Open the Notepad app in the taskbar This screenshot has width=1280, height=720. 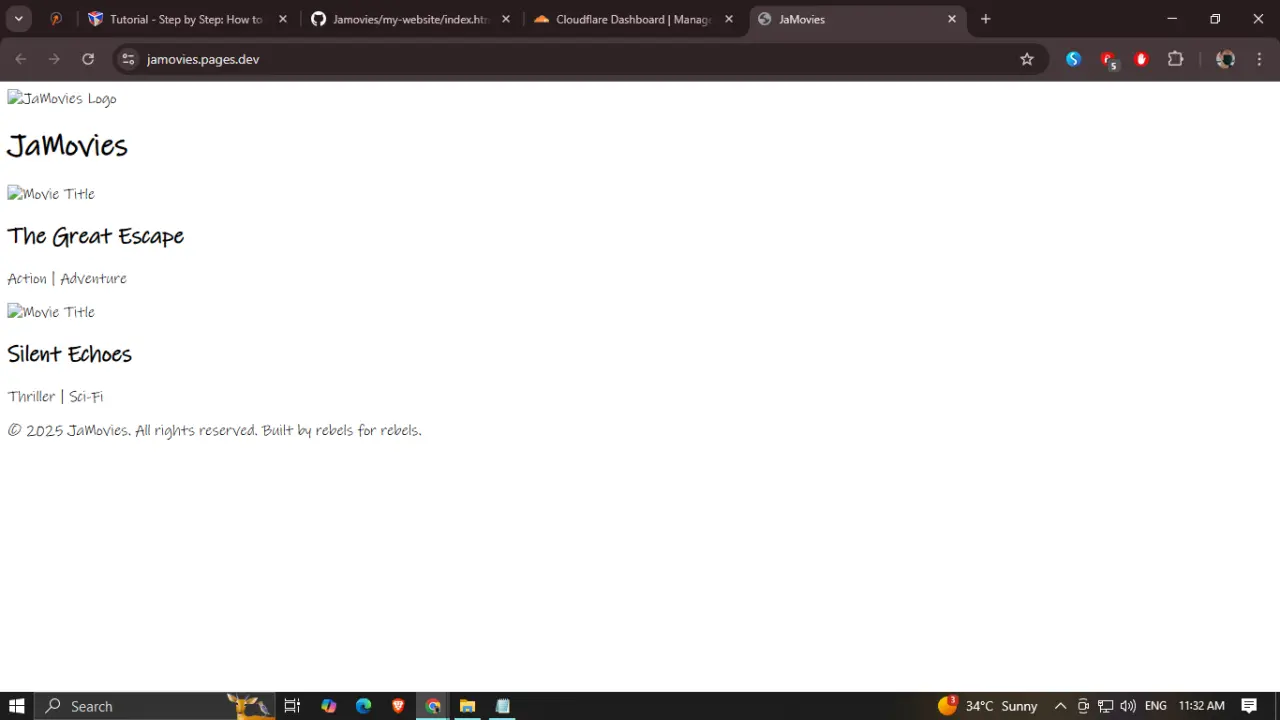tap(502, 706)
